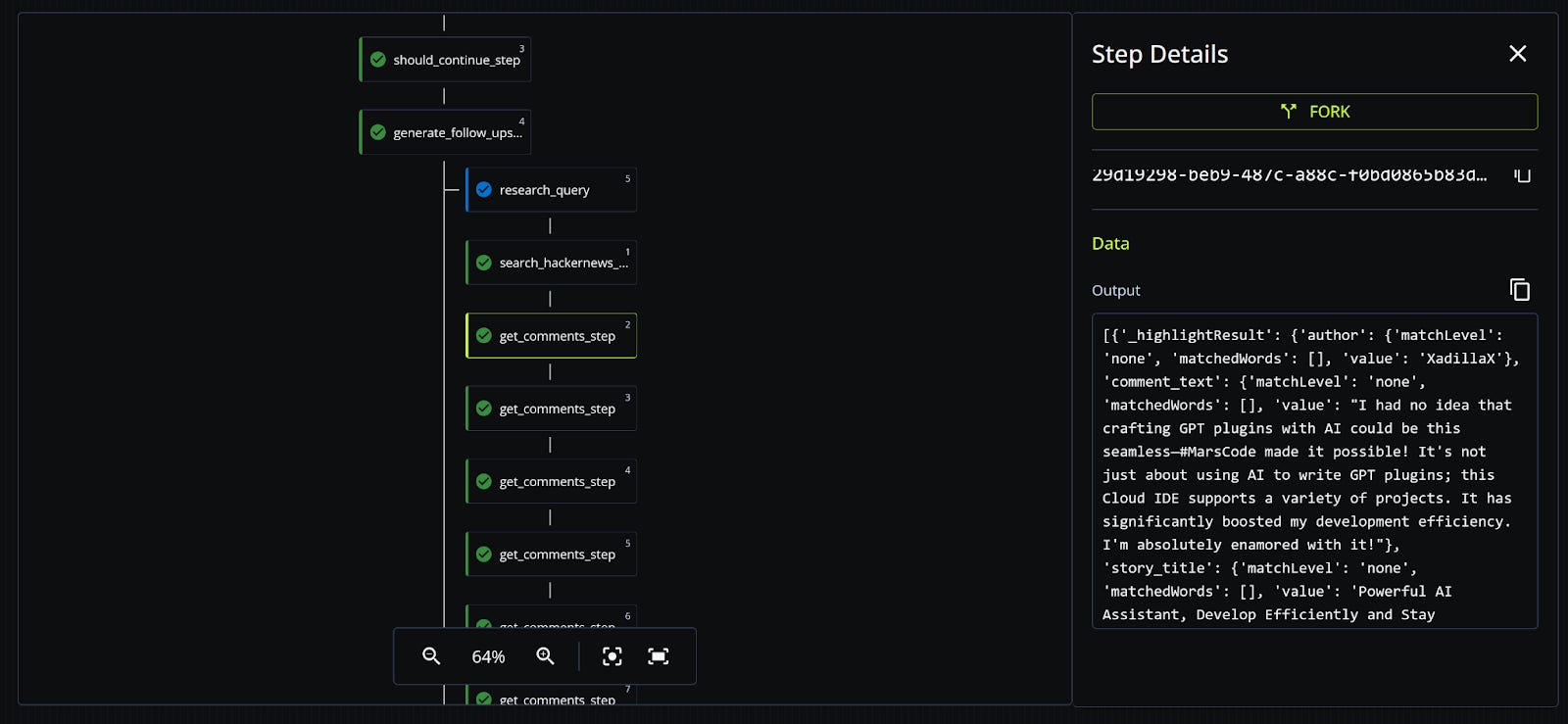
Task: Close the Step Details panel
Action: pyautogui.click(x=1517, y=54)
